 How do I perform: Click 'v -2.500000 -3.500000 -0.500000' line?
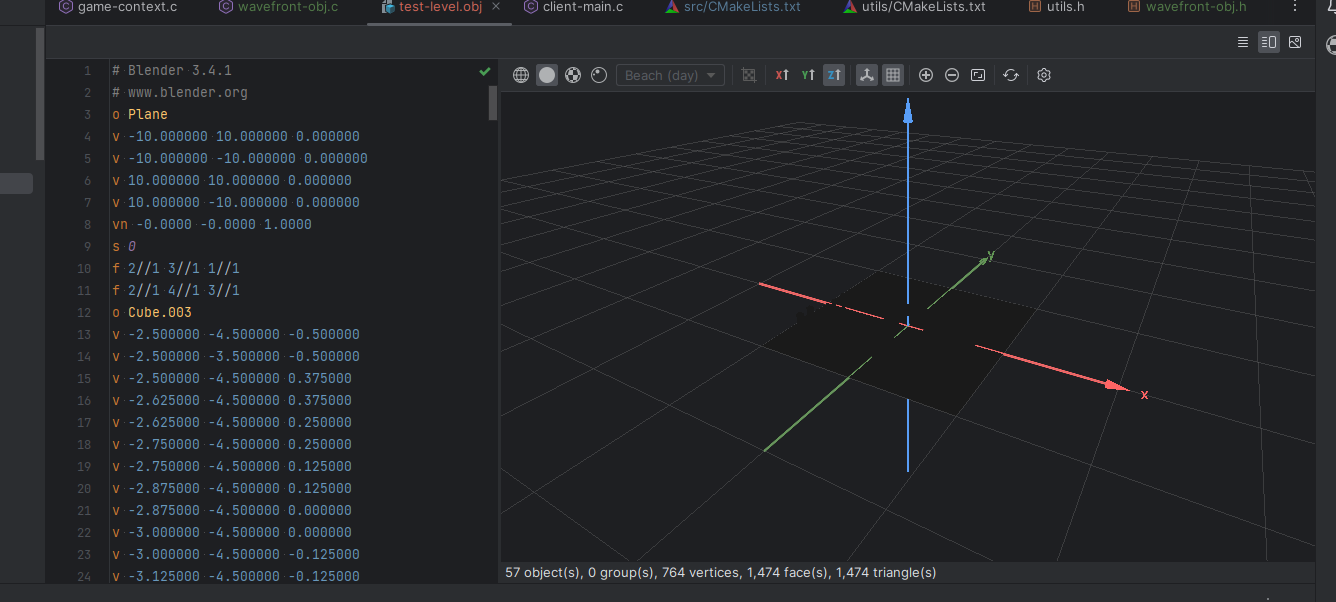(x=236, y=356)
